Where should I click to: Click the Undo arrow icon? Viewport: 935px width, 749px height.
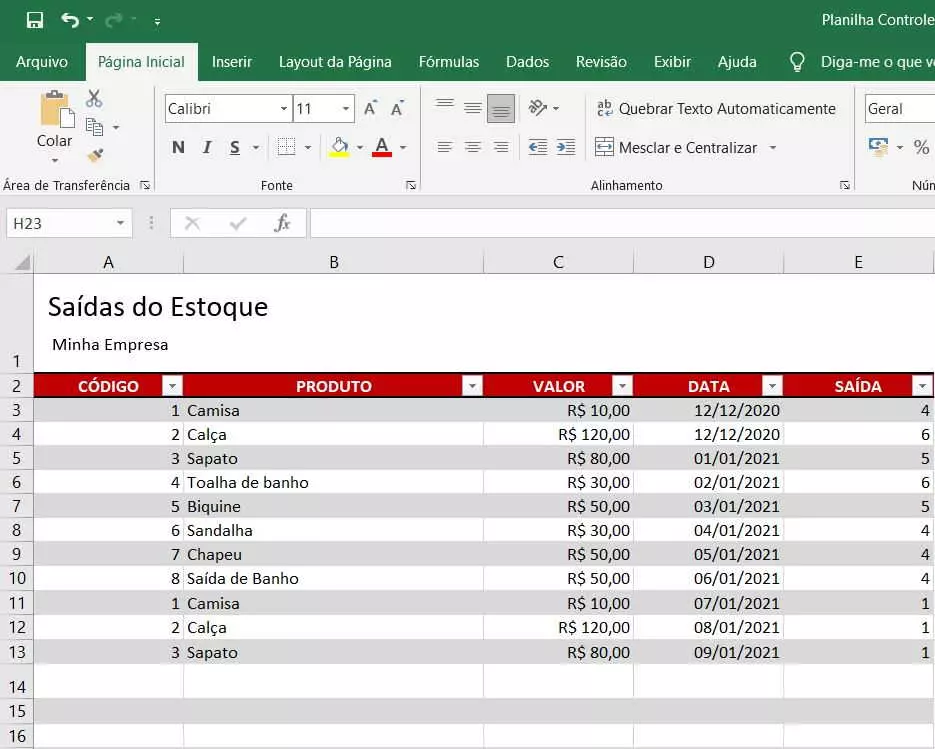69,20
